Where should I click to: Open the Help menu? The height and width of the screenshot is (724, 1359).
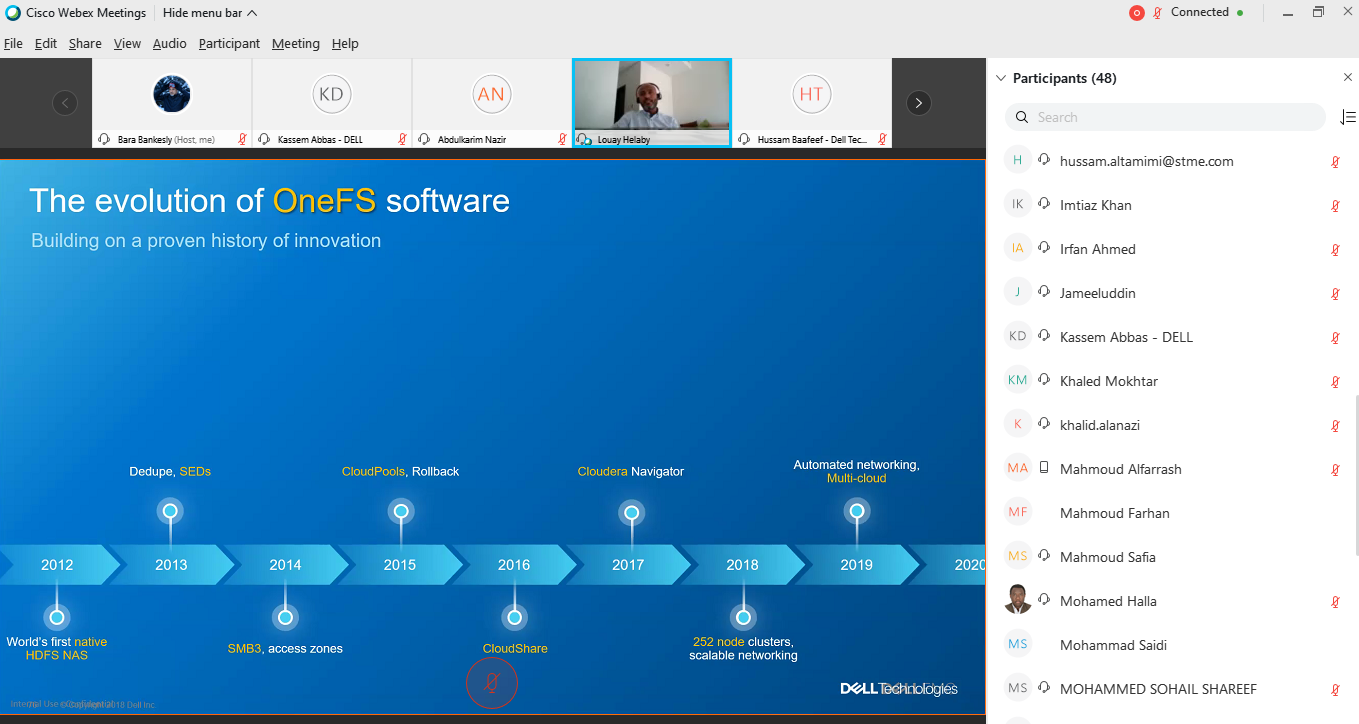point(345,44)
